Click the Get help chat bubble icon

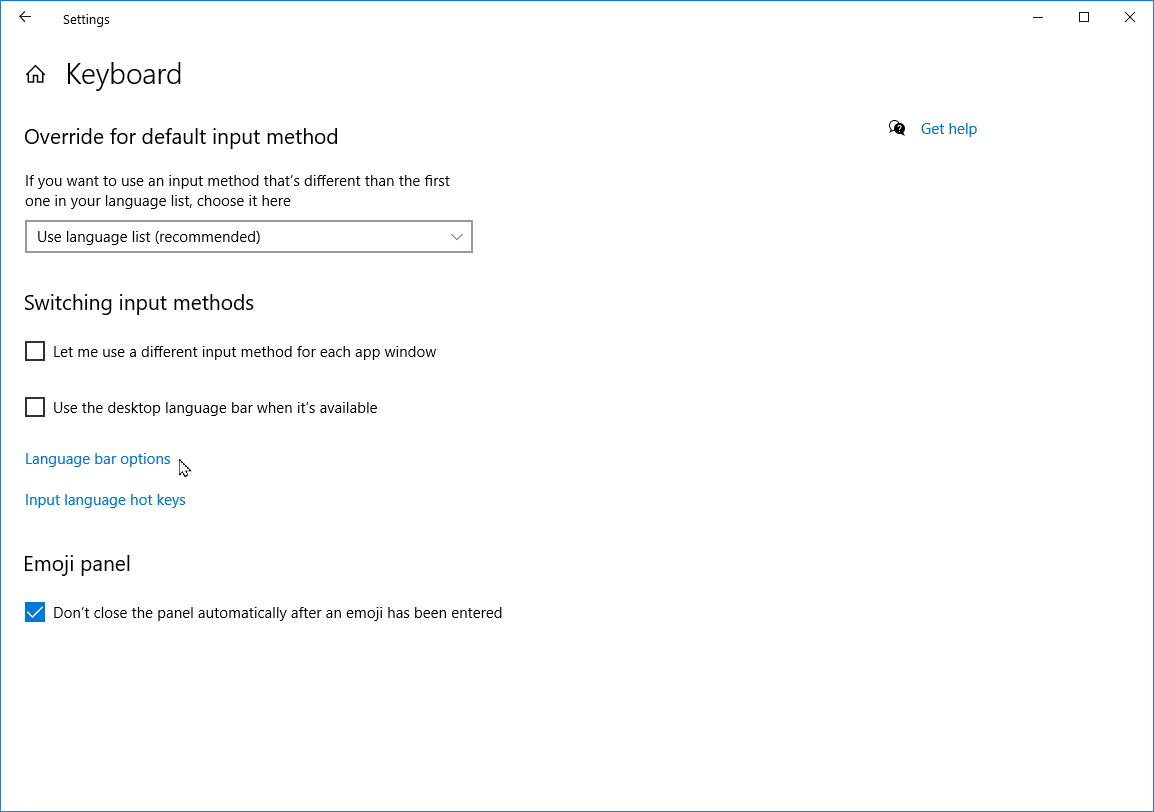(x=897, y=128)
